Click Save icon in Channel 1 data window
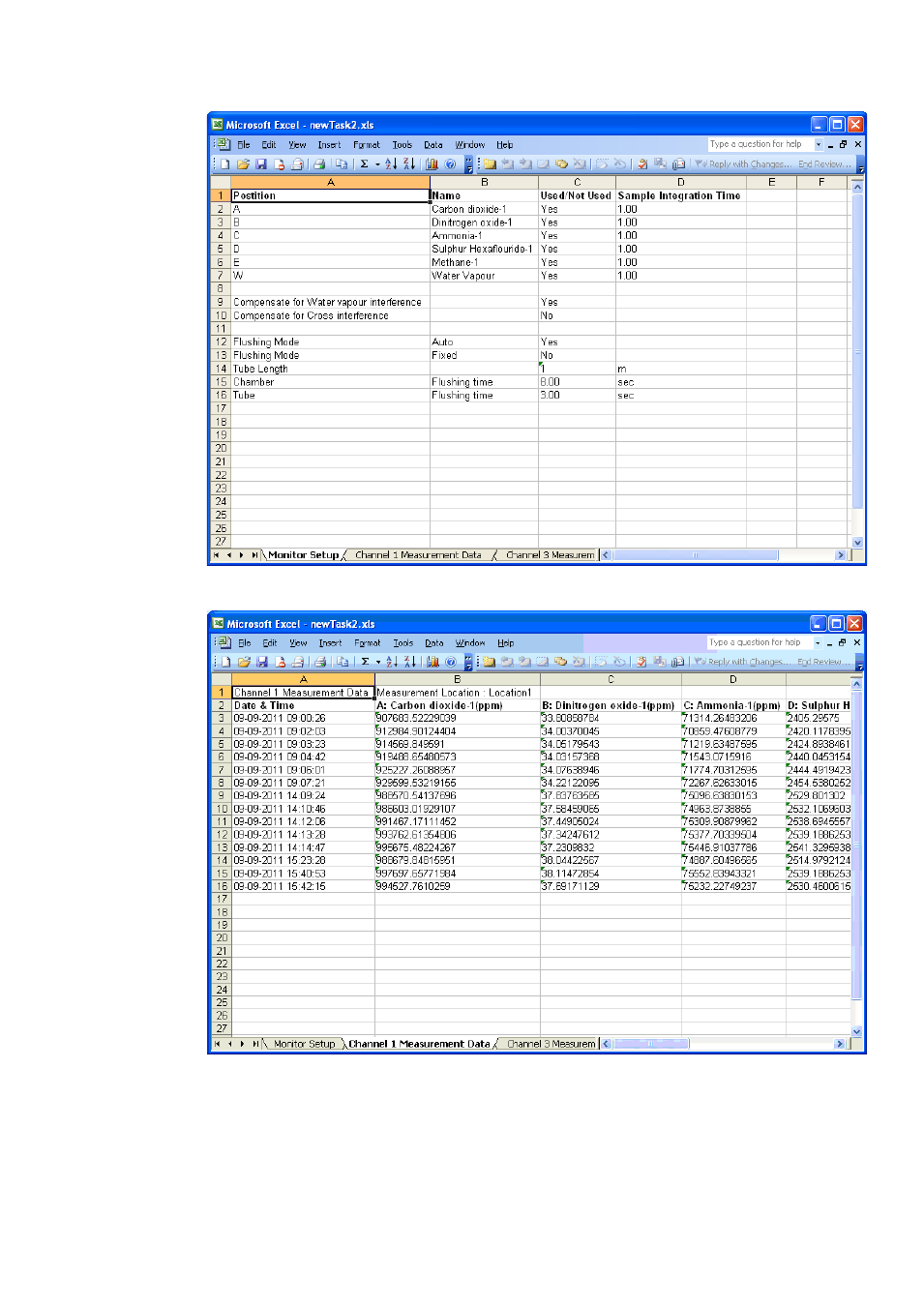The width and height of the screenshot is (924, 1306). 261,663
